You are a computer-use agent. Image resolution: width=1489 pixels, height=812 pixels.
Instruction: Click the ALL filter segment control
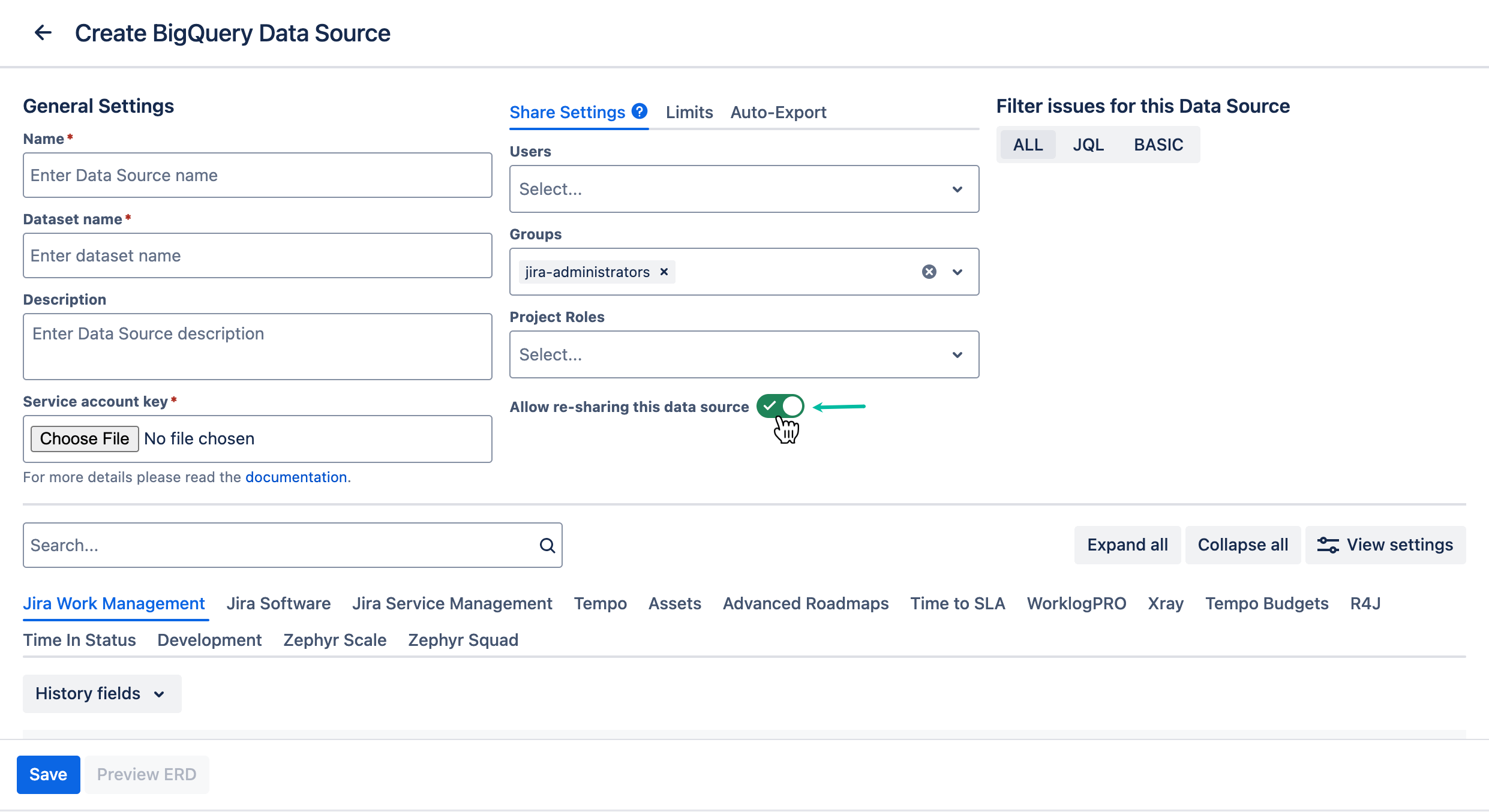click(x=1027, y=144)
